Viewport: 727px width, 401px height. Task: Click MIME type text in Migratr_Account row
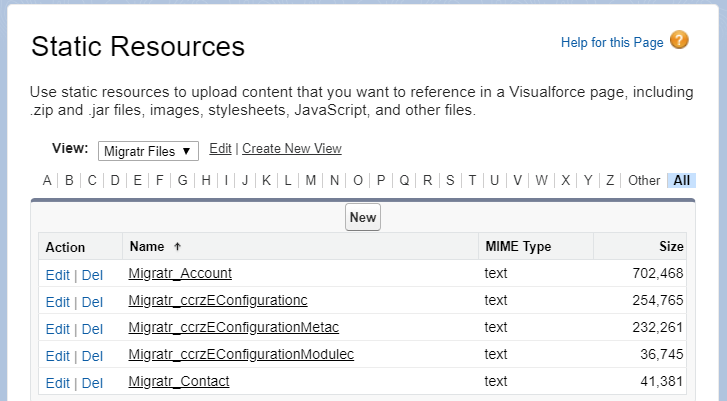coord(496,274)
